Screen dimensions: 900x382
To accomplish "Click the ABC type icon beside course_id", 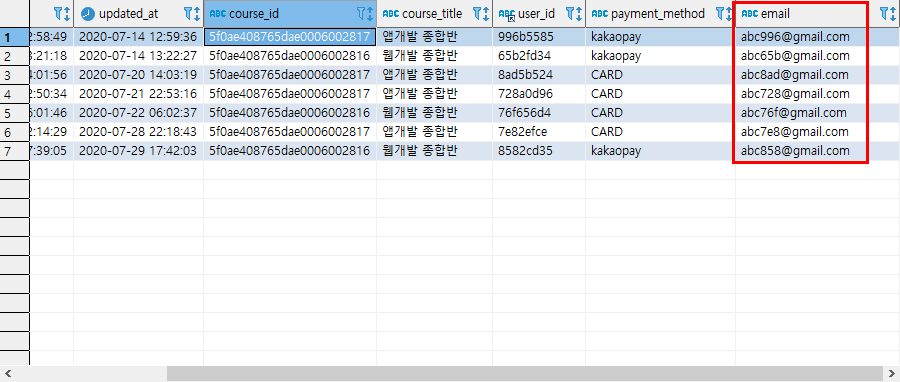I will pos(218,14).
